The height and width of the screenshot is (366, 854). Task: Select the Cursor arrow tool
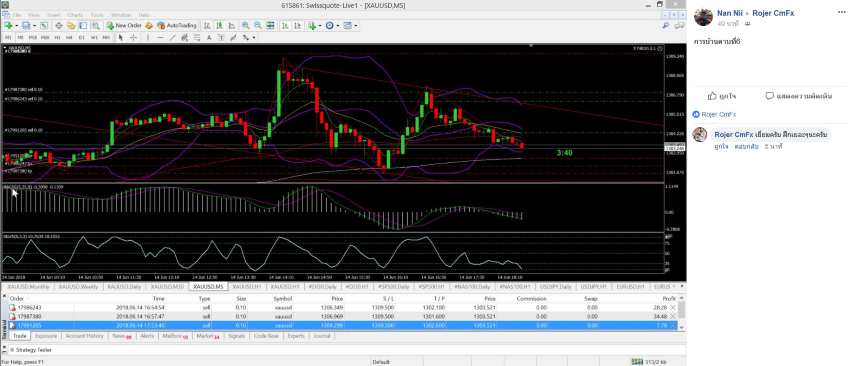click(121, 38)
